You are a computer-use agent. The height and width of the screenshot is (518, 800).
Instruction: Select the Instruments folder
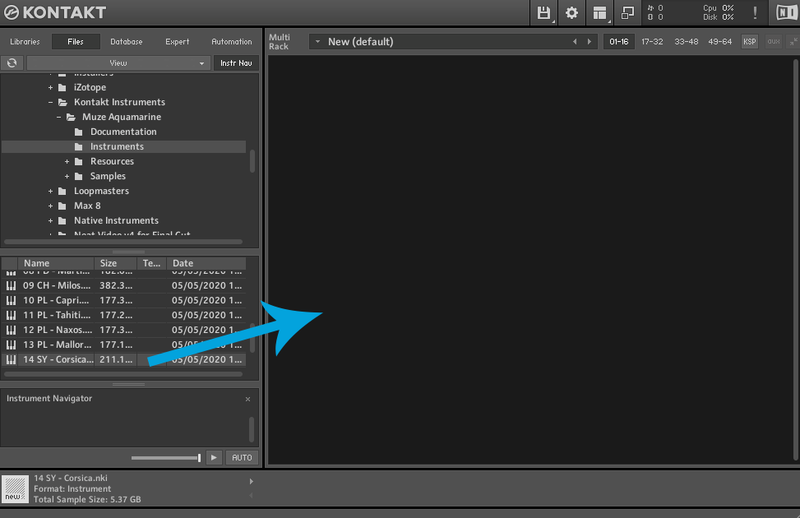pos(124,146)
